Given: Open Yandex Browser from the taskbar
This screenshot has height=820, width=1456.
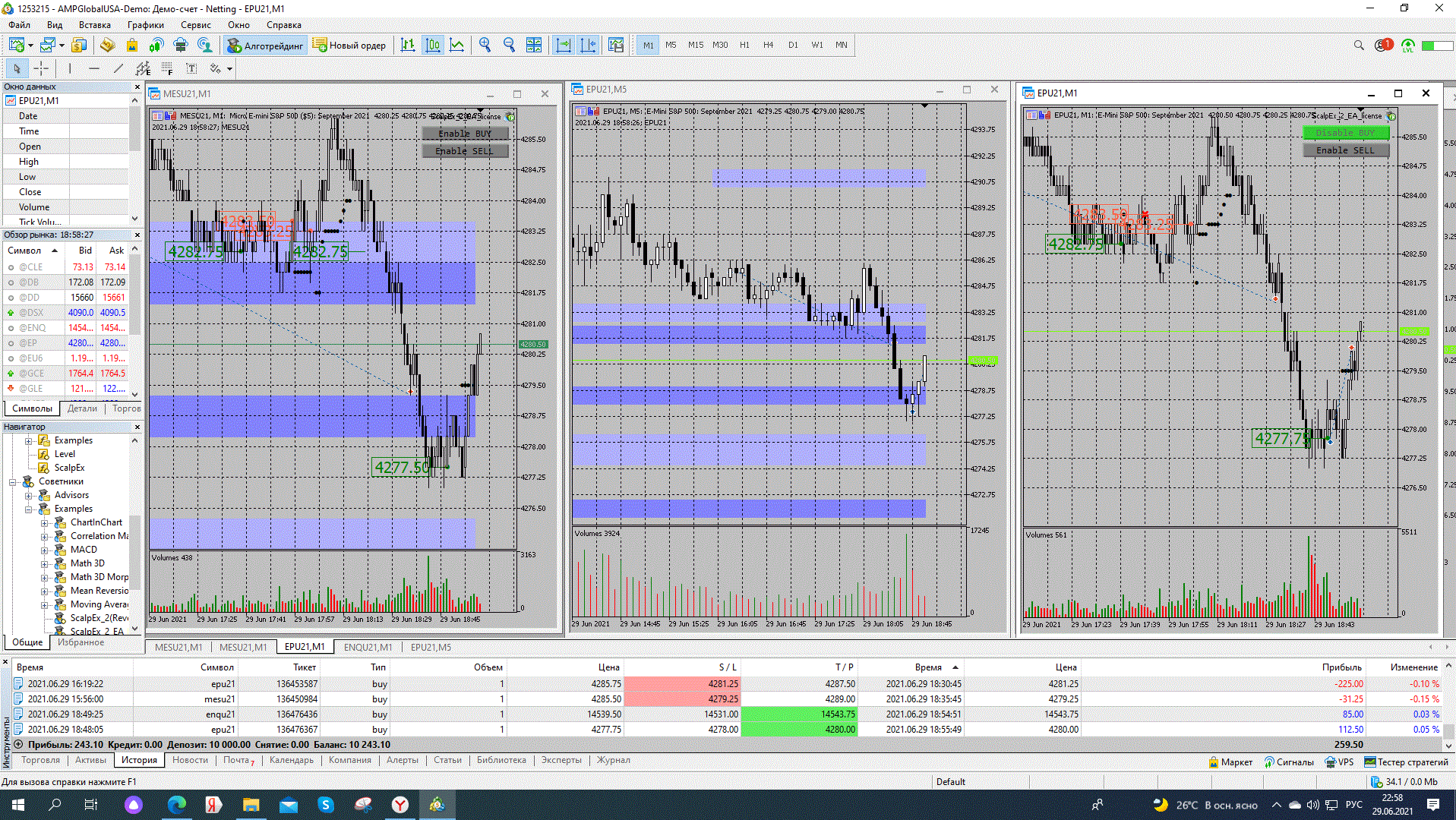Looking at the screenshot, I should [x=400, y=805].
